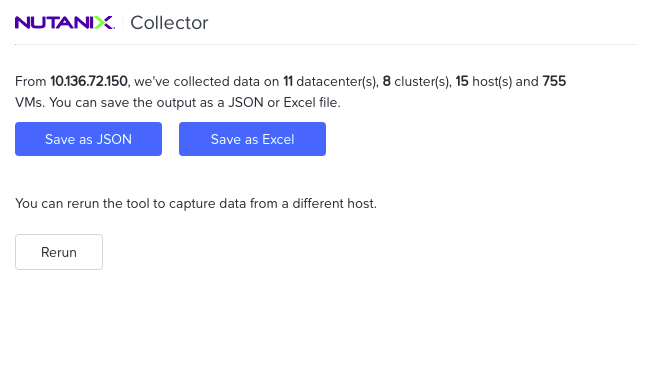Click the word datacenter(s)
Viewport: 657px width, 368px height.
pos(338,81)
